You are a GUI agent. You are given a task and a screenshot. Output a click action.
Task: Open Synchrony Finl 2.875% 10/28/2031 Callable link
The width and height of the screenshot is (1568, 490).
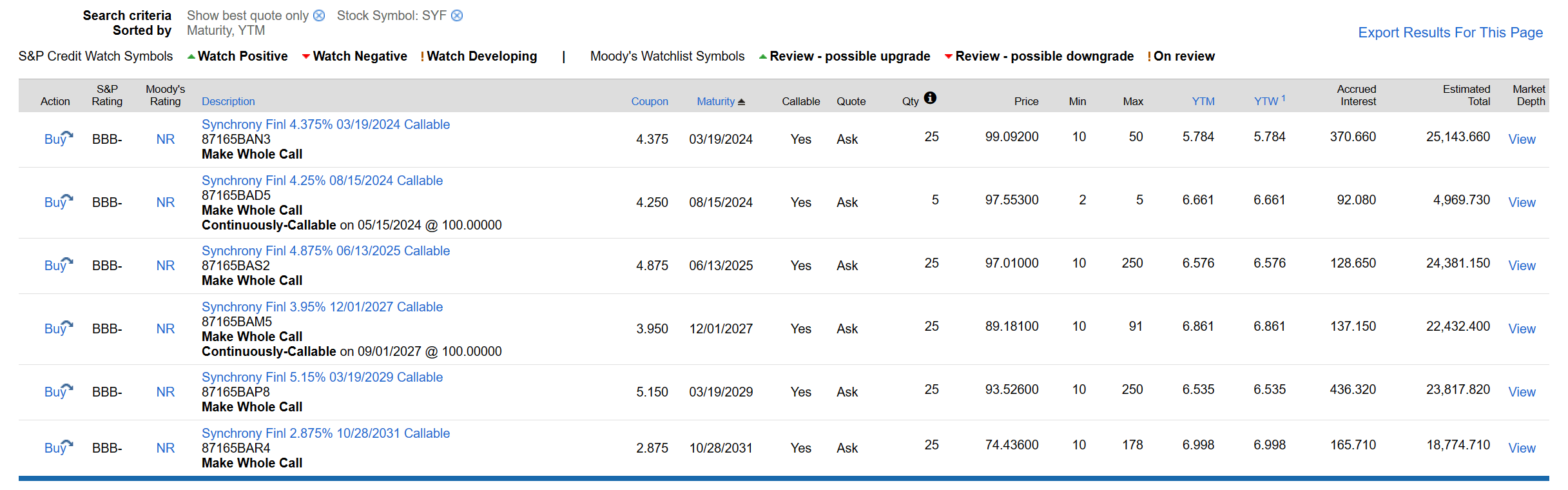[325, 433]
